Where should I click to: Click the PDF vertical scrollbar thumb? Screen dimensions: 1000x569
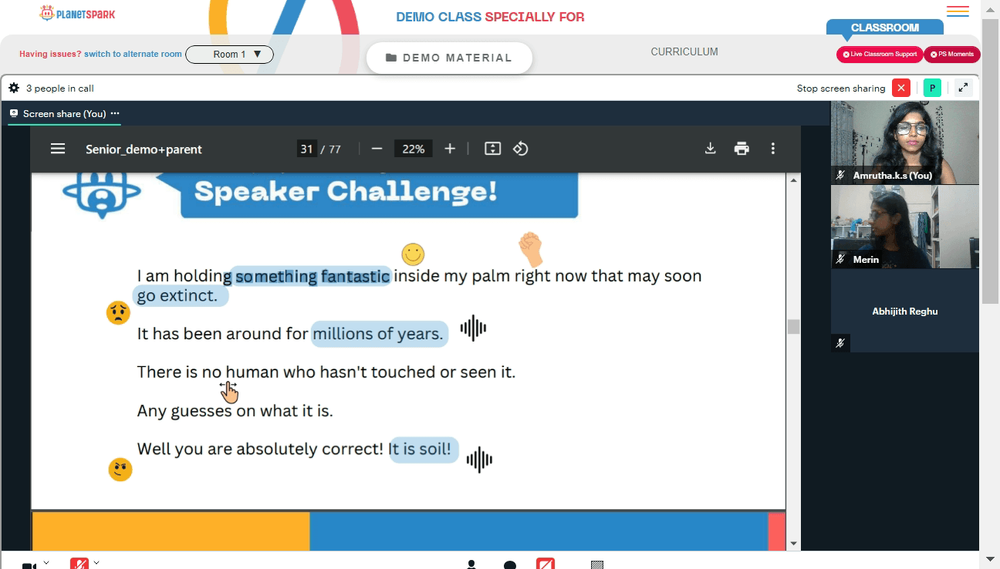point(793,327)
